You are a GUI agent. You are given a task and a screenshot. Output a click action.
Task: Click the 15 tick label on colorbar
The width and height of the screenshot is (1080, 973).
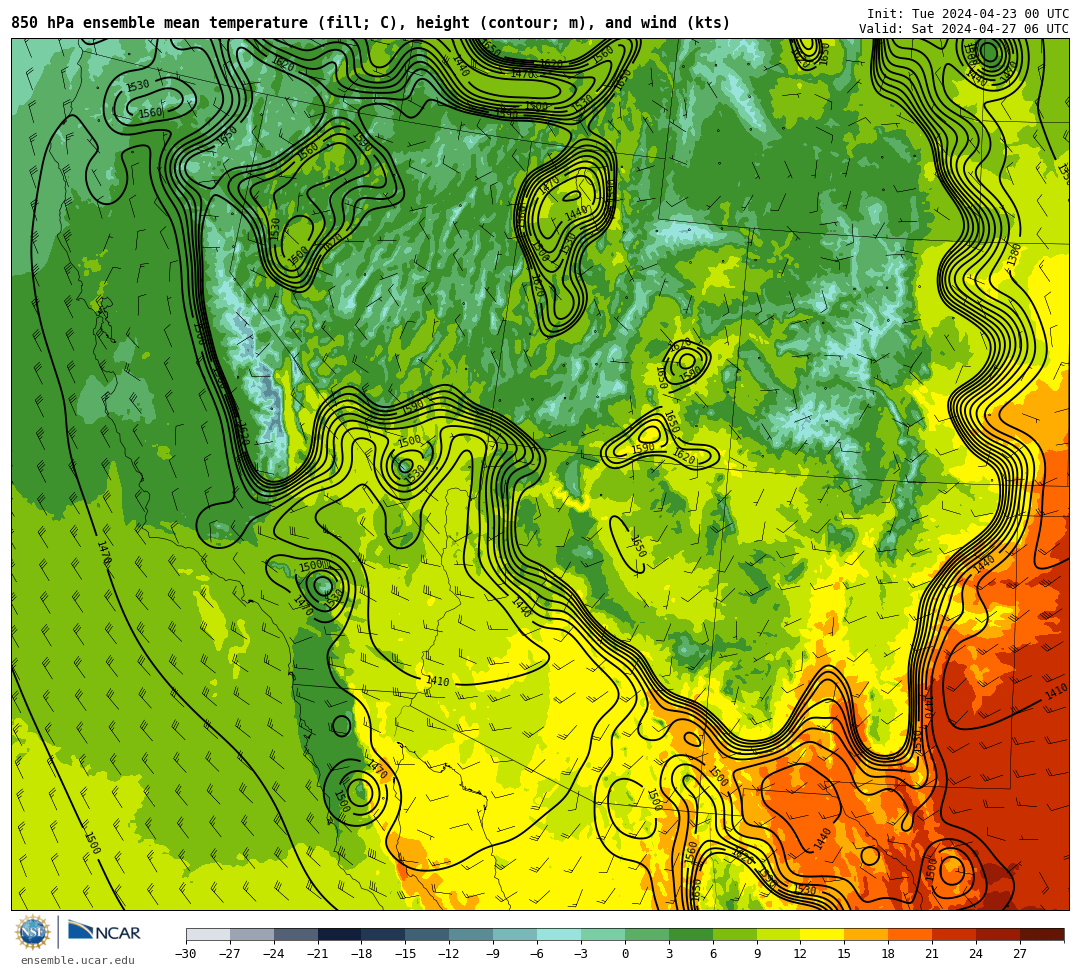(844, 954)
